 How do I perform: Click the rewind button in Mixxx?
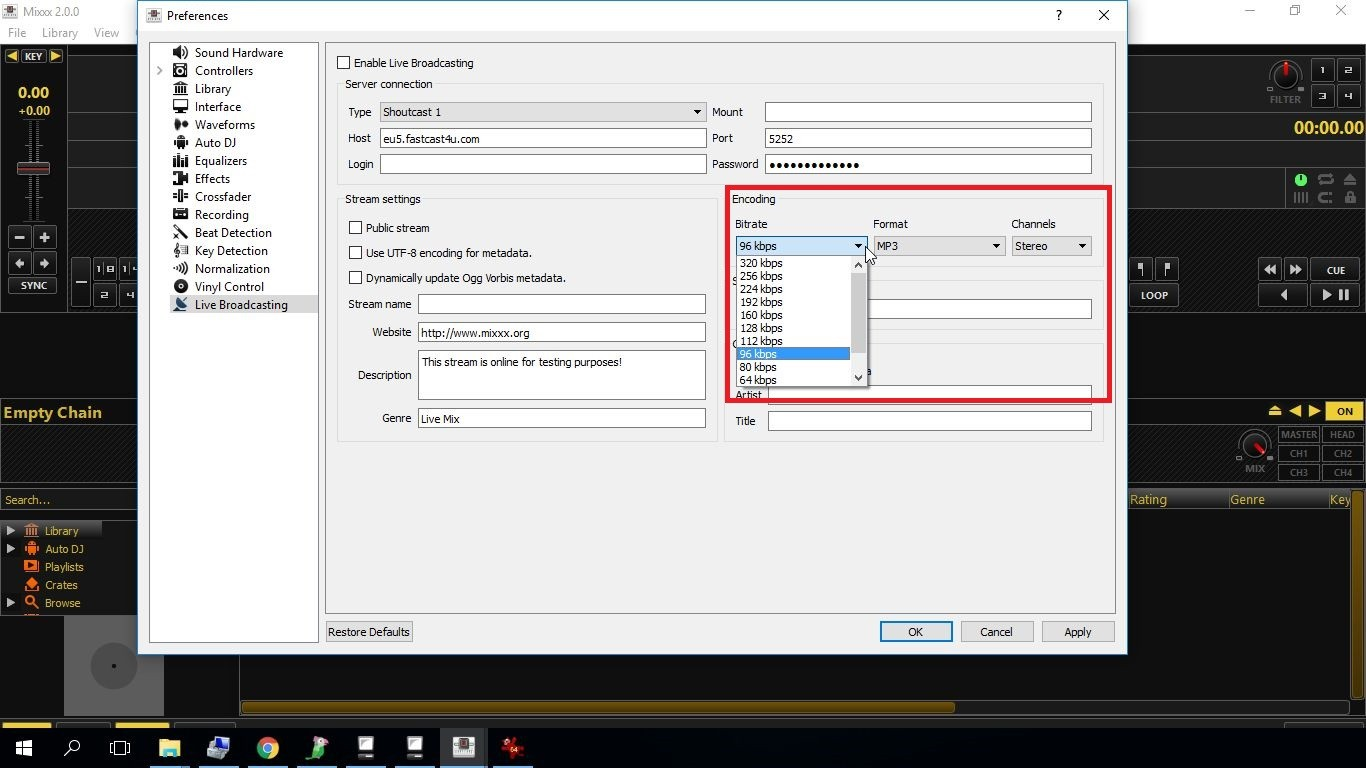[x=1270, y=270]
